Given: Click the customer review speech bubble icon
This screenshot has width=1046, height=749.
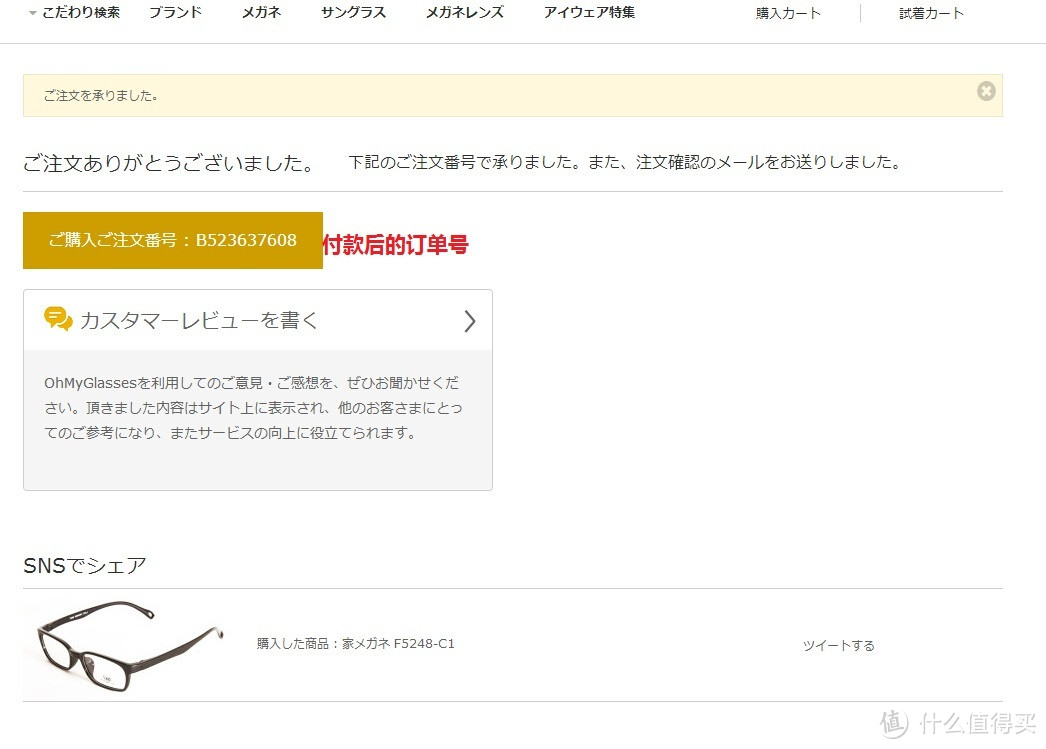Looking at the screenshot, I should 58,319.
